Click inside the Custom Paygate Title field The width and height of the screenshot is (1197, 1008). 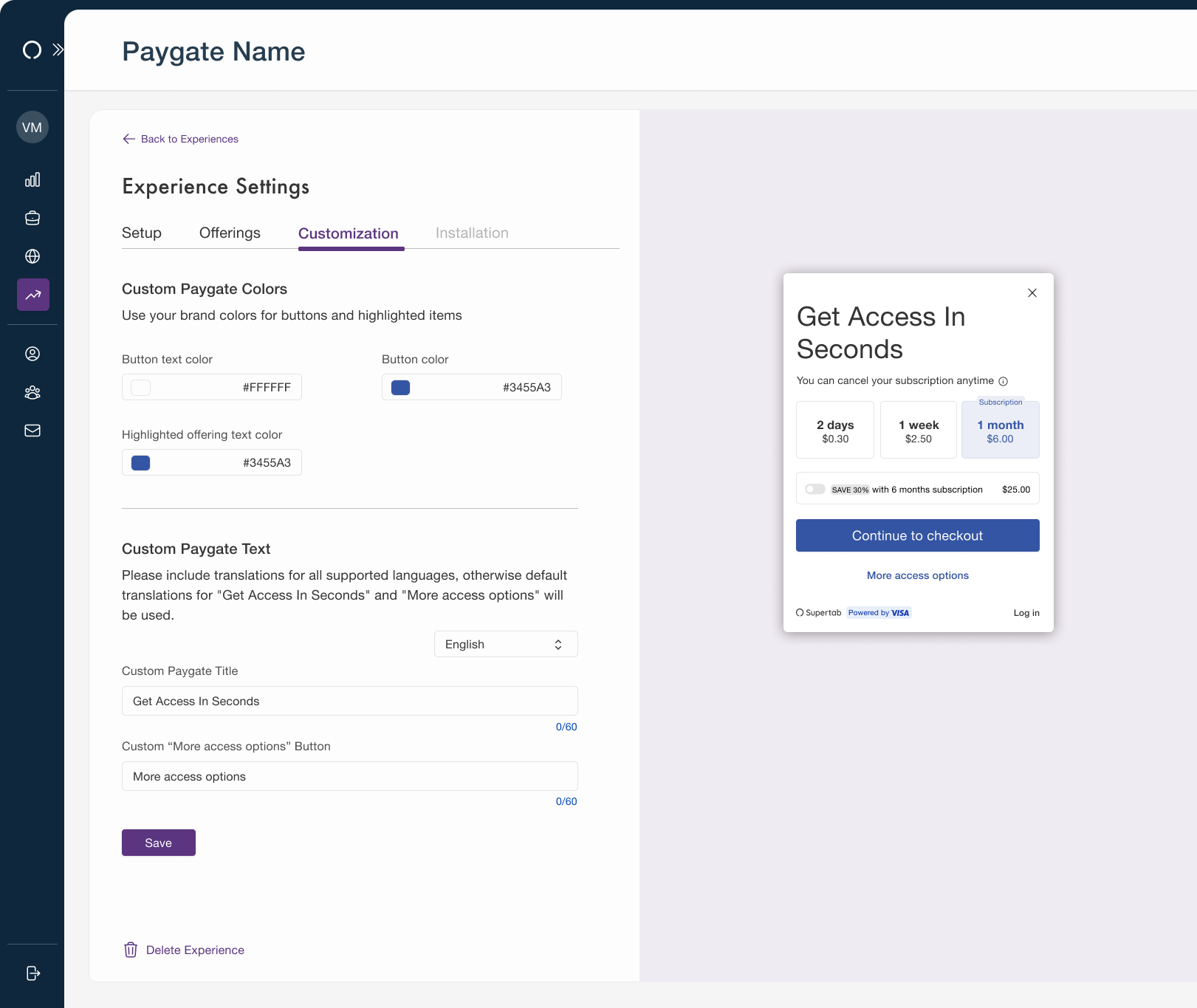pyautogui.click(x=349, y=701)
